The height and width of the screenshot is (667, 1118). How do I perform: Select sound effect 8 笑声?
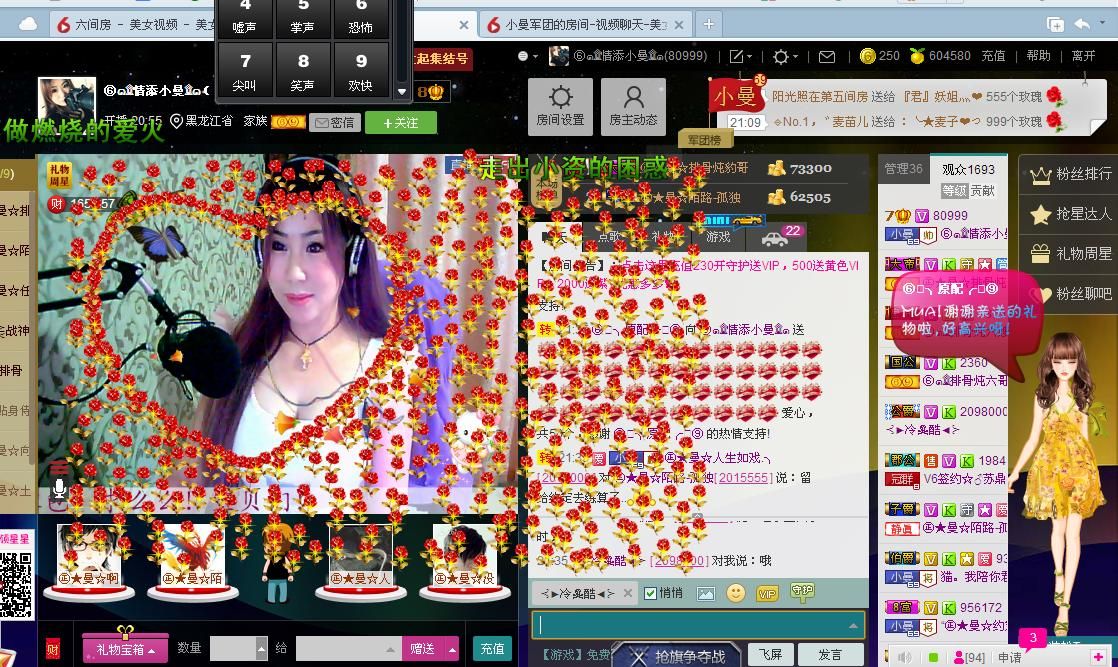pyautogui.click(x=303, y=70)
